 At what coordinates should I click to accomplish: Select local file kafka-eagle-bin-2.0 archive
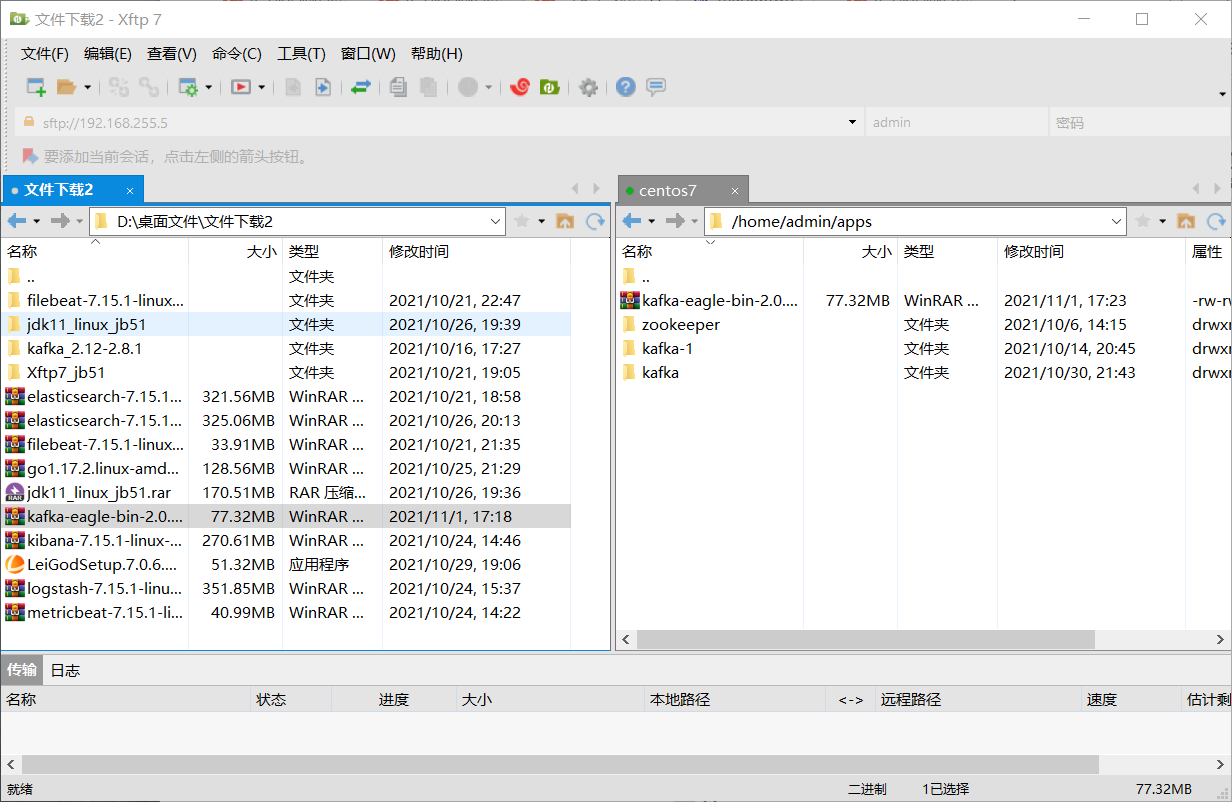[287, 516]
